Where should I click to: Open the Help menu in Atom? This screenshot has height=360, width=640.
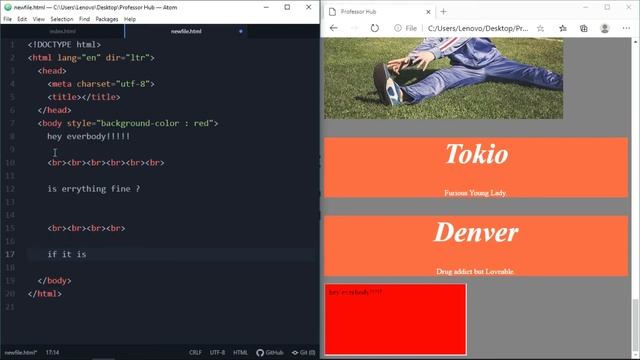point(130,19)
